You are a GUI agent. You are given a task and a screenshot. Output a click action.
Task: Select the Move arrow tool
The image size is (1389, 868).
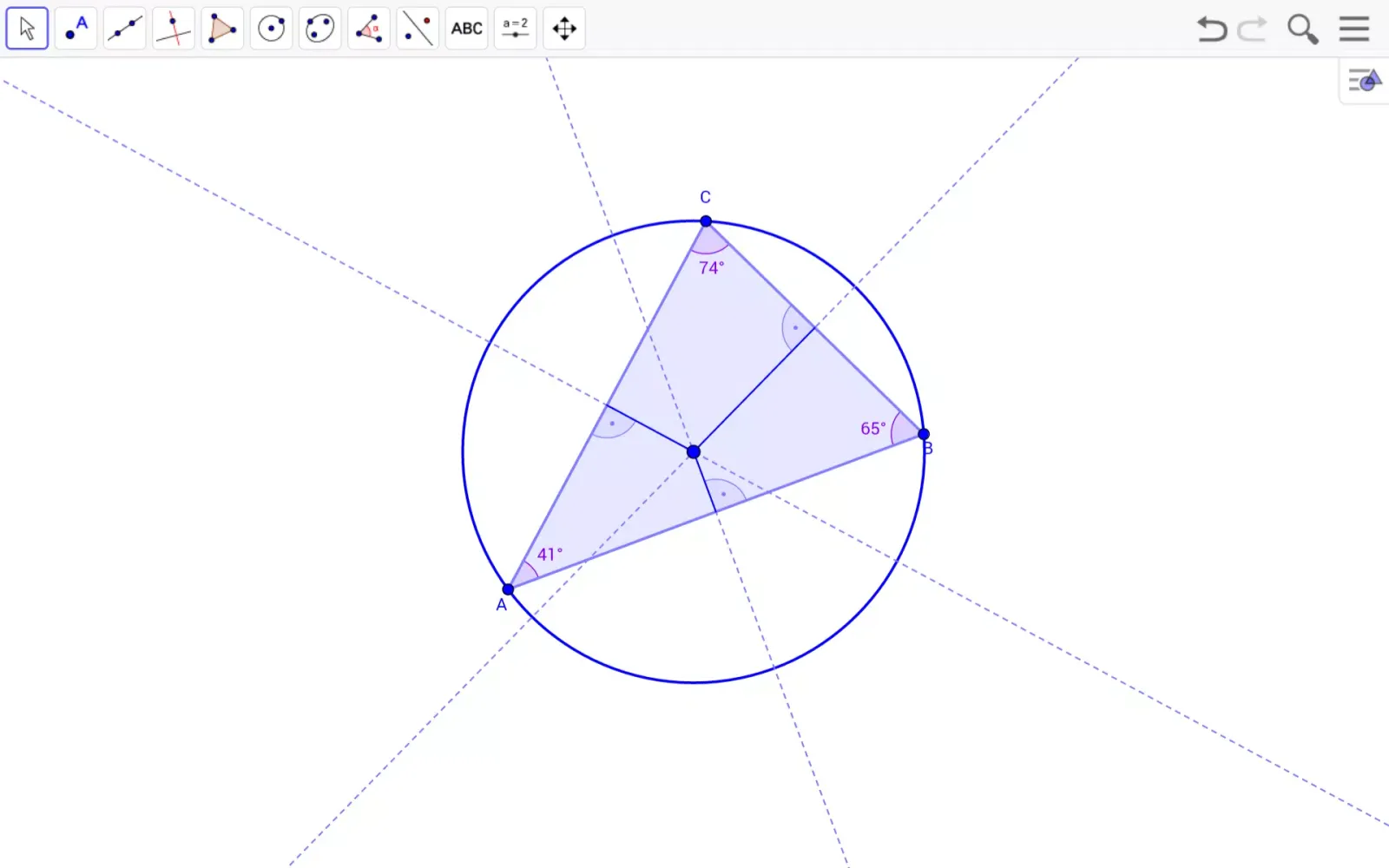[27, 29]
